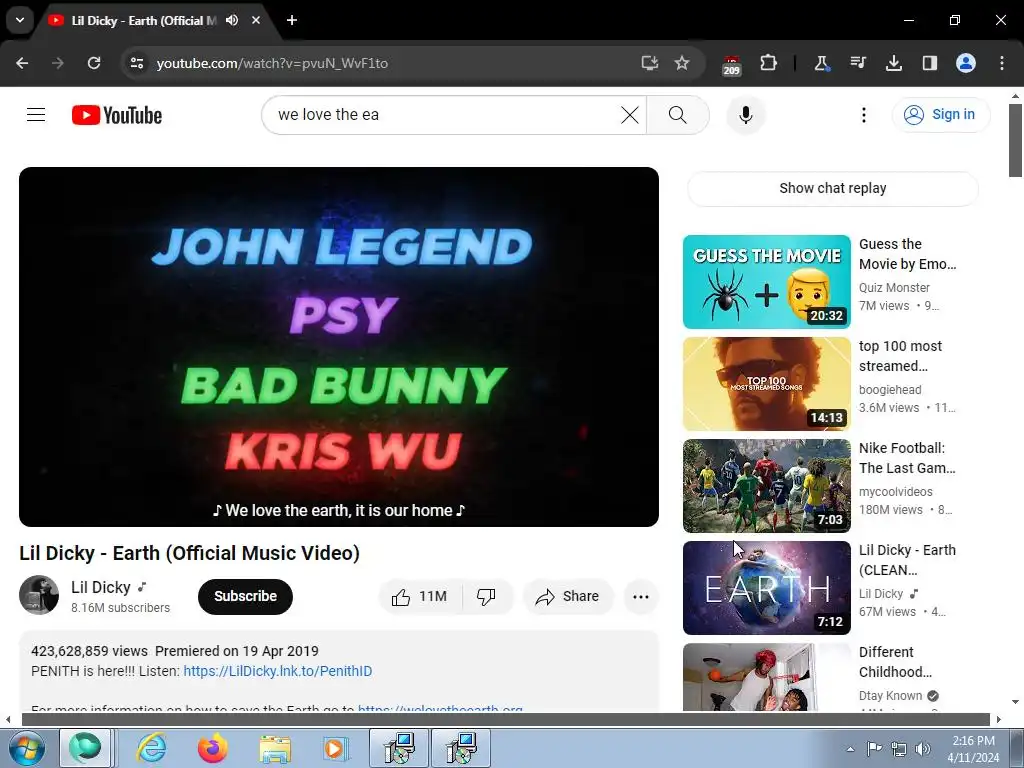The image size is (1024, 768).
Task: Open Windows Explorer folder in taskbar
Action: [x=275, y=748]
